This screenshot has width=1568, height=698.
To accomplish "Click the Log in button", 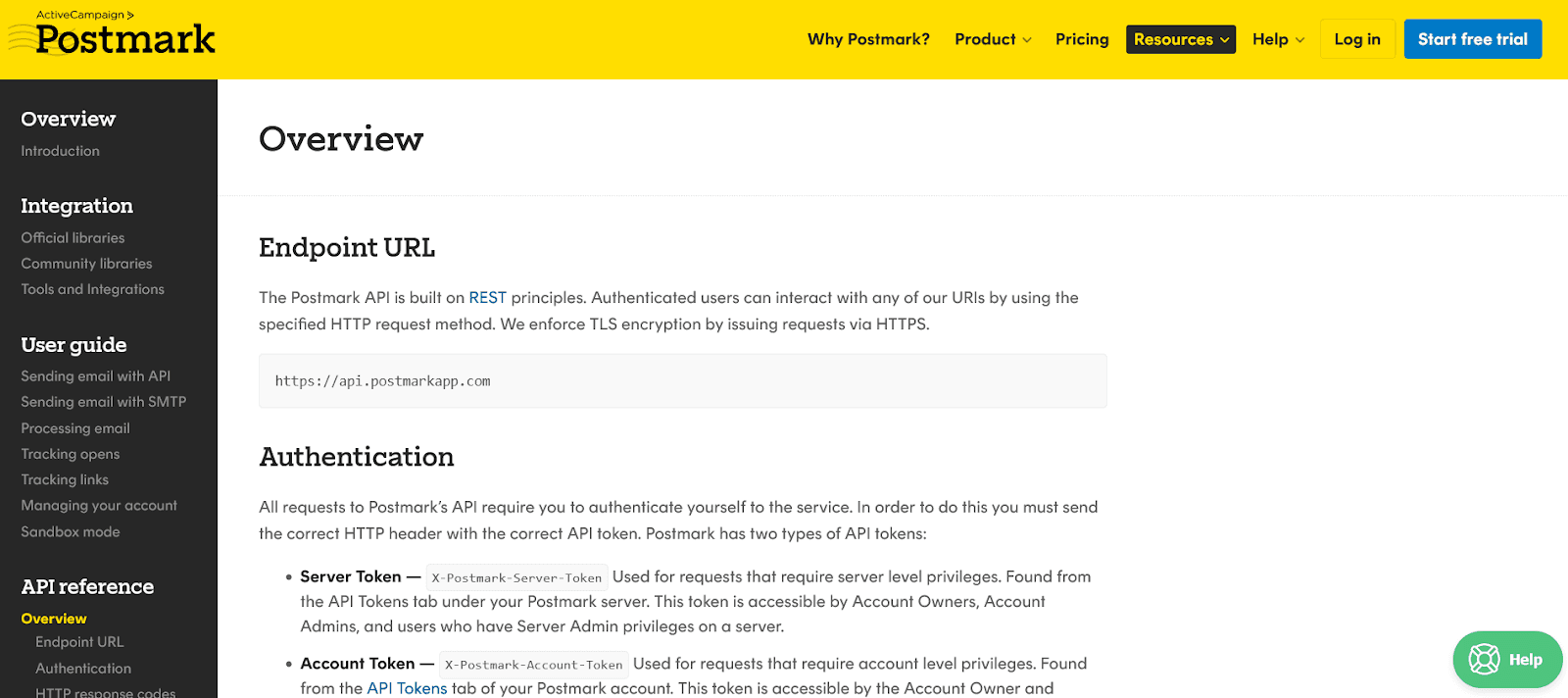I will tap(1356, 39).
